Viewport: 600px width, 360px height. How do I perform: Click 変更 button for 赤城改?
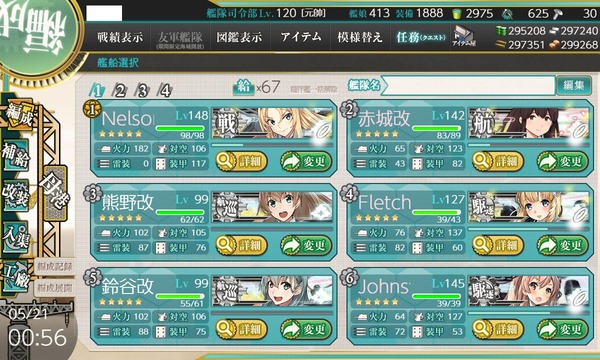tap(562, 161)
